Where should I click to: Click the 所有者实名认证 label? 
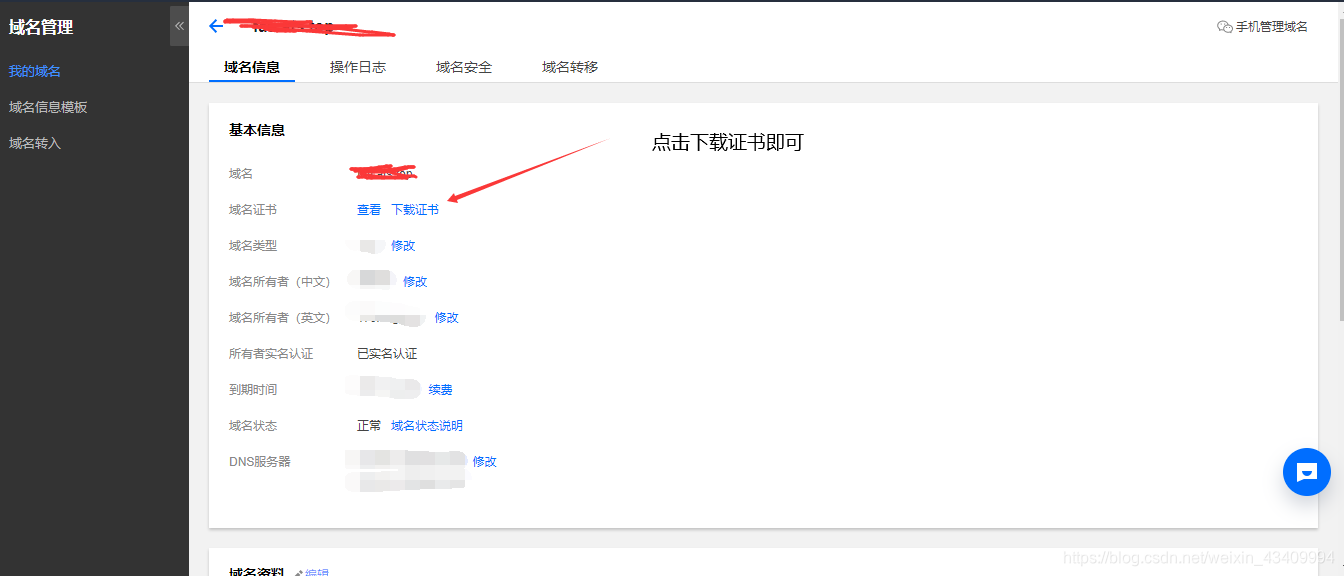coord(271,354)
